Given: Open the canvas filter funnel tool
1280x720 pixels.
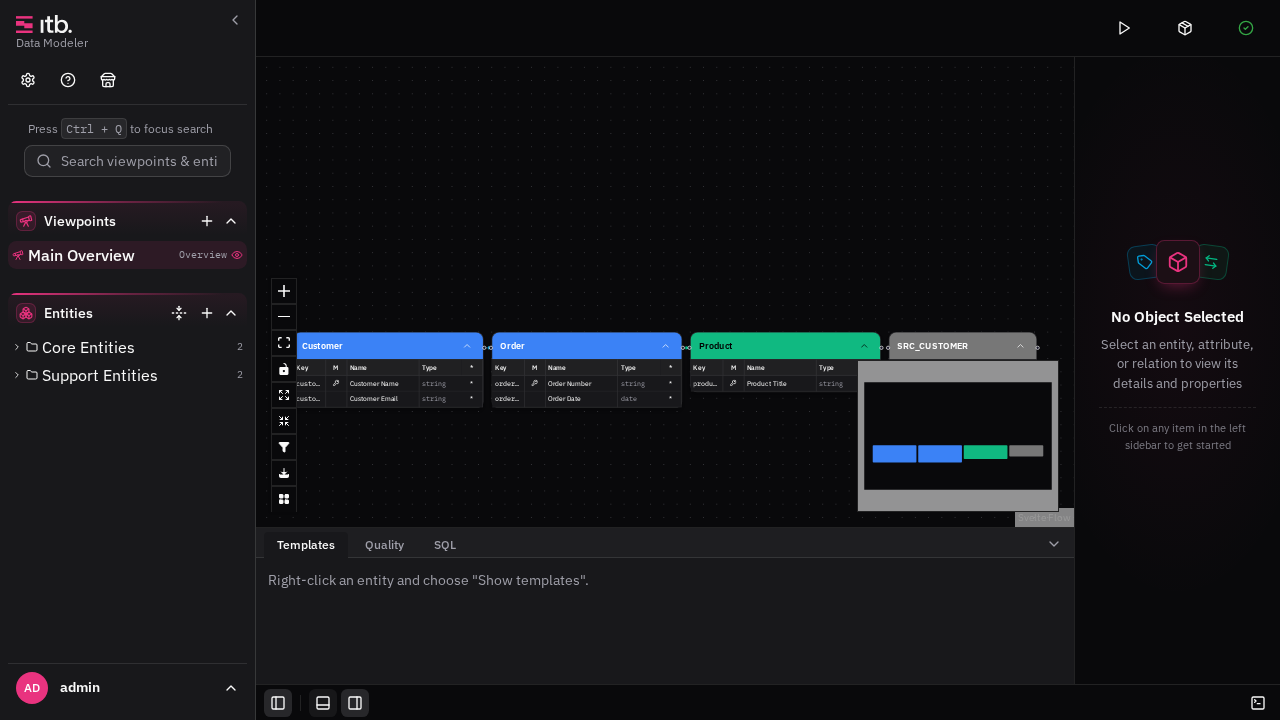Looking at the screenshot, I should (284, 447).
